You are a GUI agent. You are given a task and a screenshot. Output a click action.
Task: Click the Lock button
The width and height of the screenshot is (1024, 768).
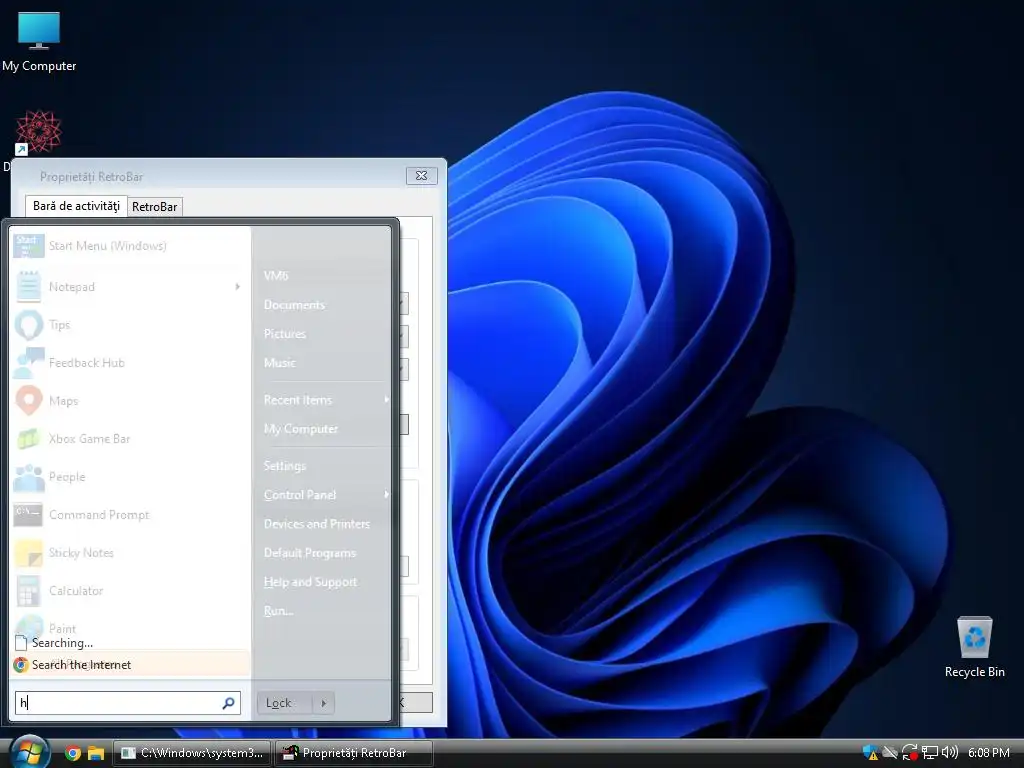coord(284,703)
